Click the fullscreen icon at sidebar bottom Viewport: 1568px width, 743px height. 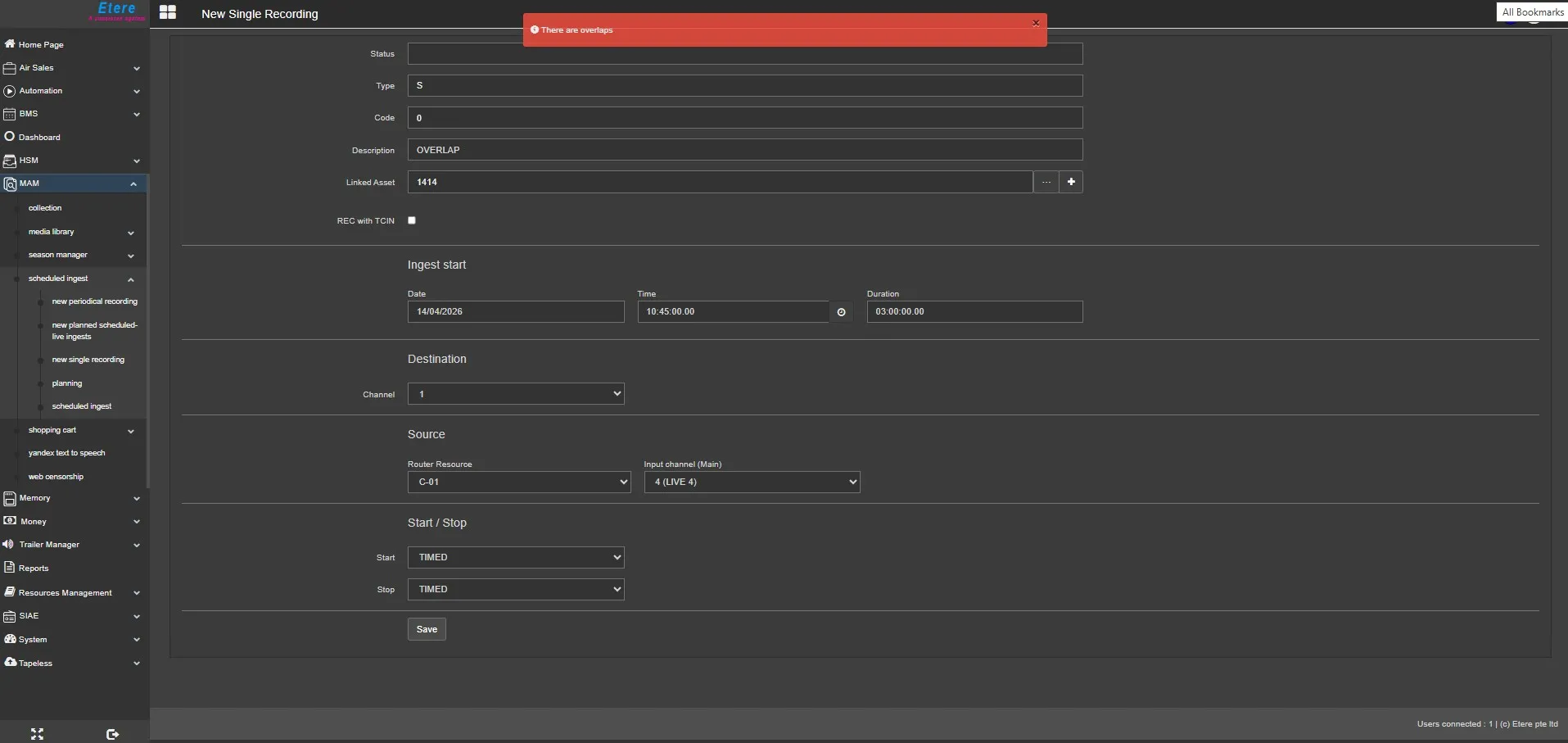[37, 733]
